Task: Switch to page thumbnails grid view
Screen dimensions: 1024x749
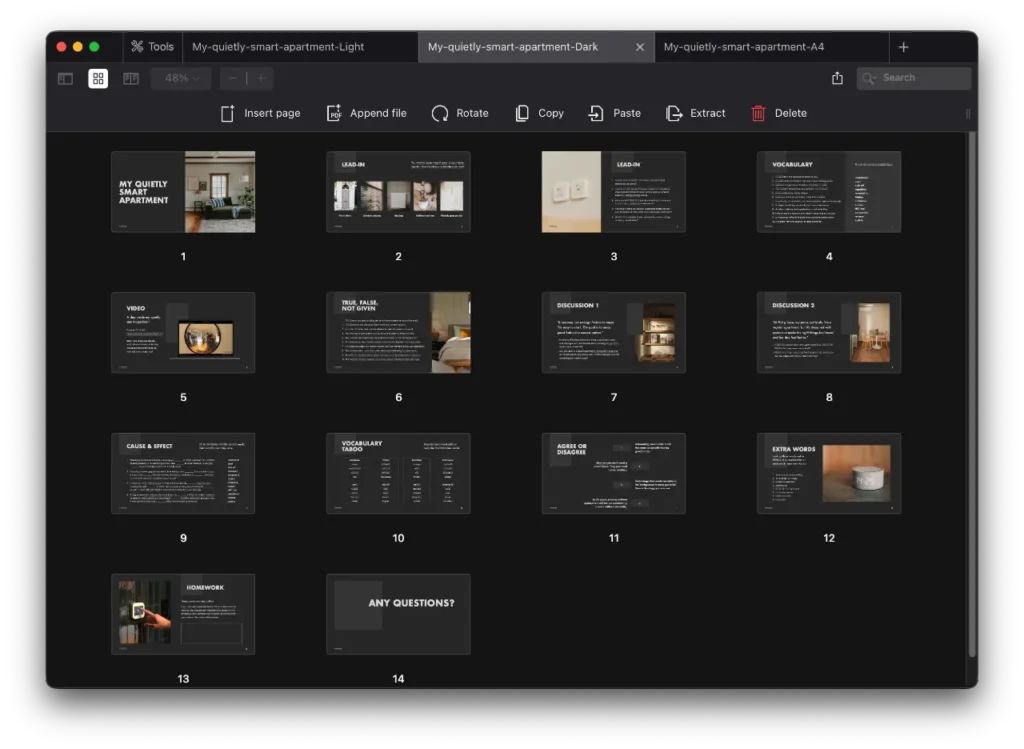Action: [x=98, y=78]
